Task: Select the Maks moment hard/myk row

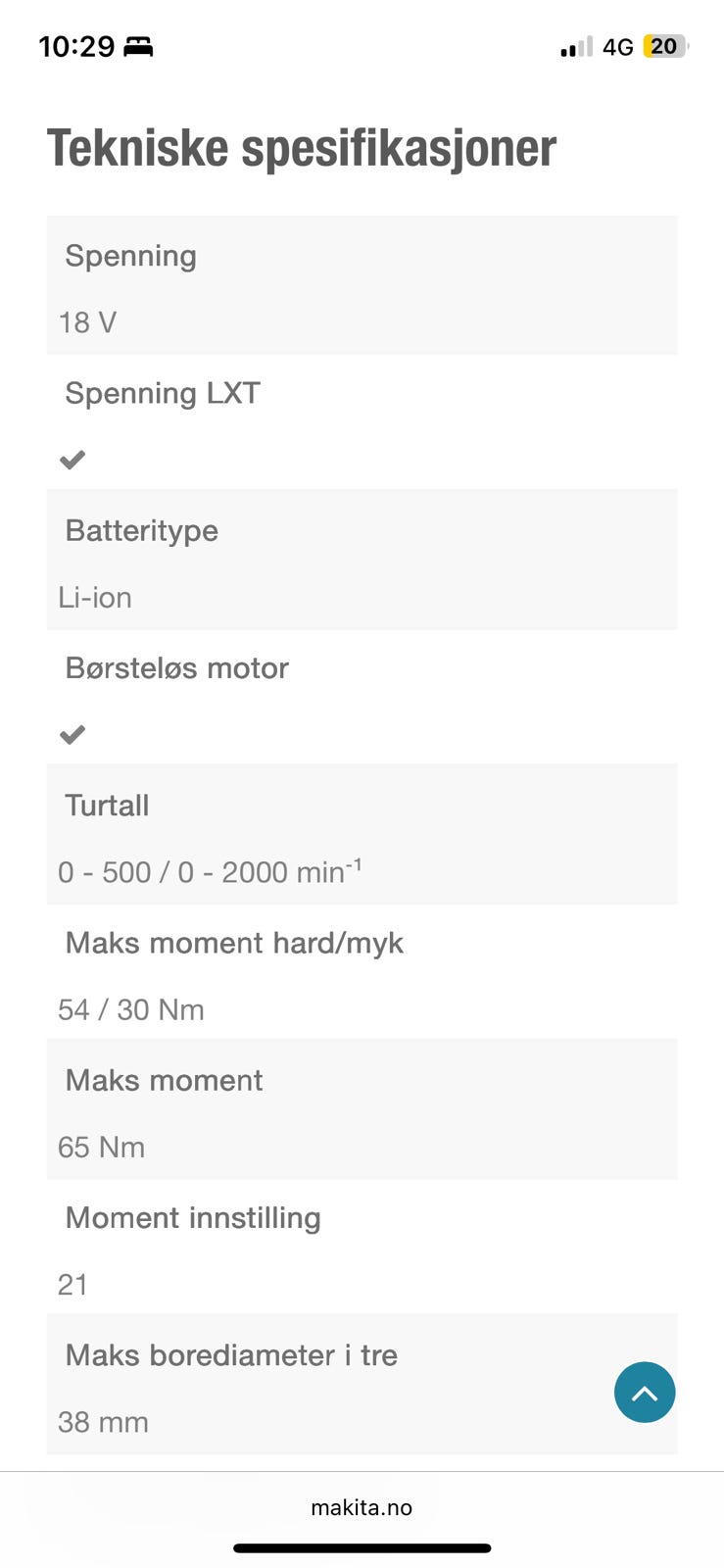Action: (362, 971)
